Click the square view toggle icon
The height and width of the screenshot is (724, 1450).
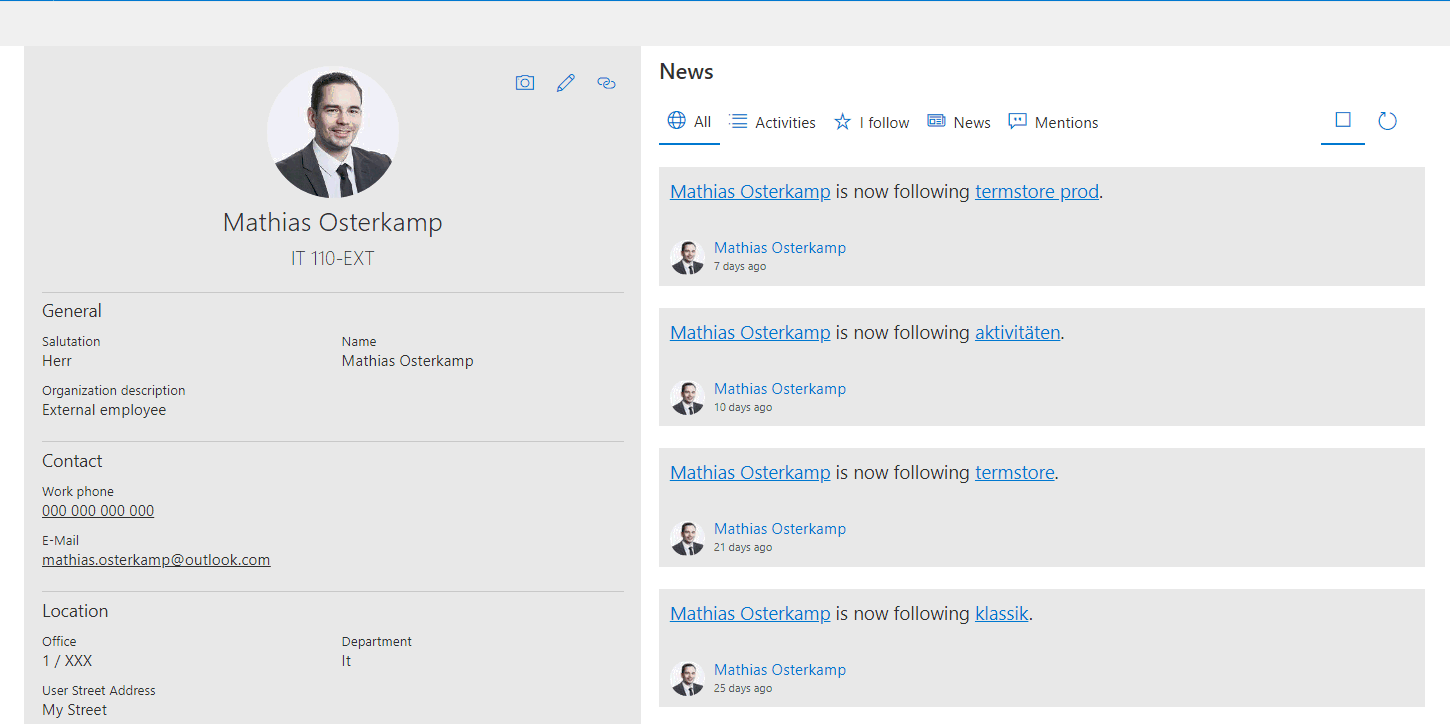(1343, 120)
